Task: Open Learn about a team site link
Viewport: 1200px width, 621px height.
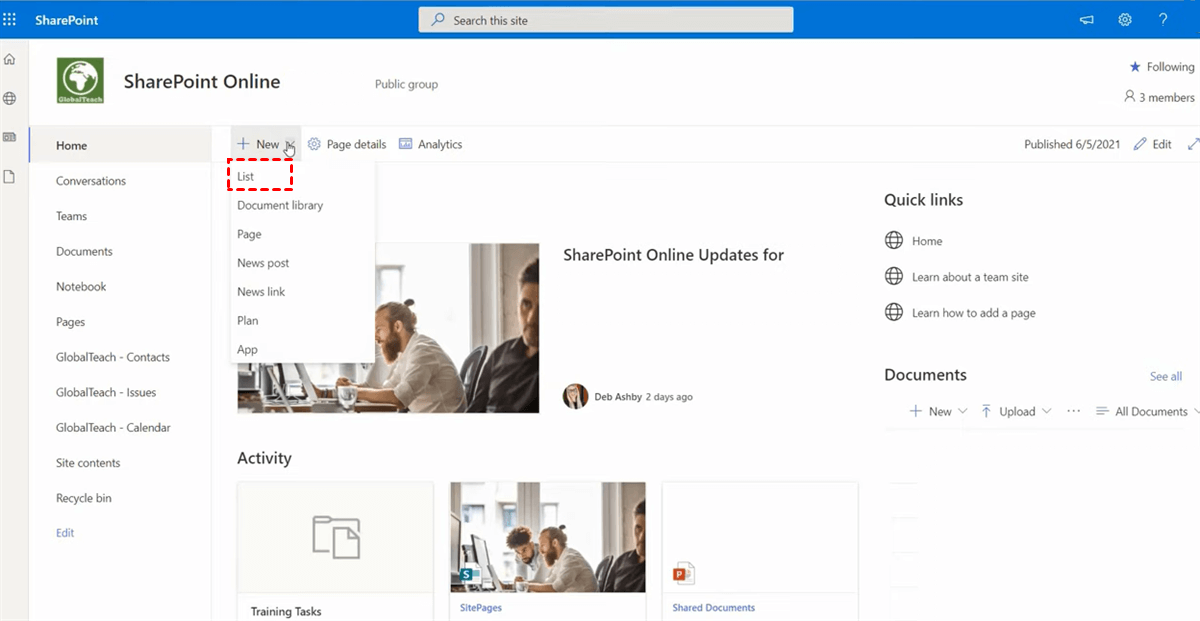Action: (x=970, y=277)
